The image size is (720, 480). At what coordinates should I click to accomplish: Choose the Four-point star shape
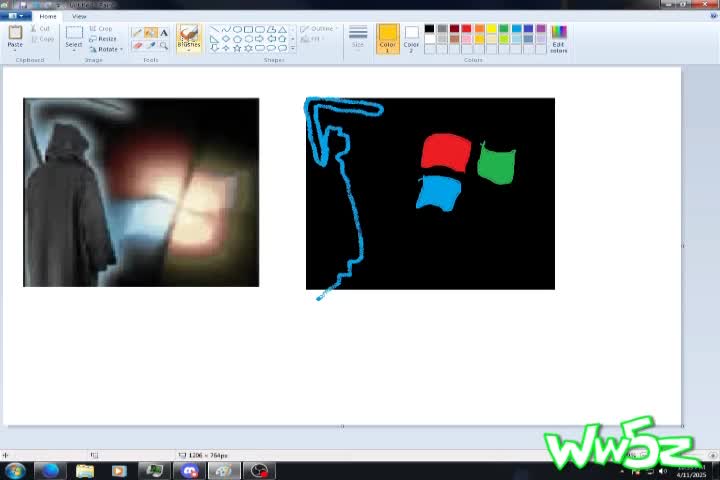226,48
